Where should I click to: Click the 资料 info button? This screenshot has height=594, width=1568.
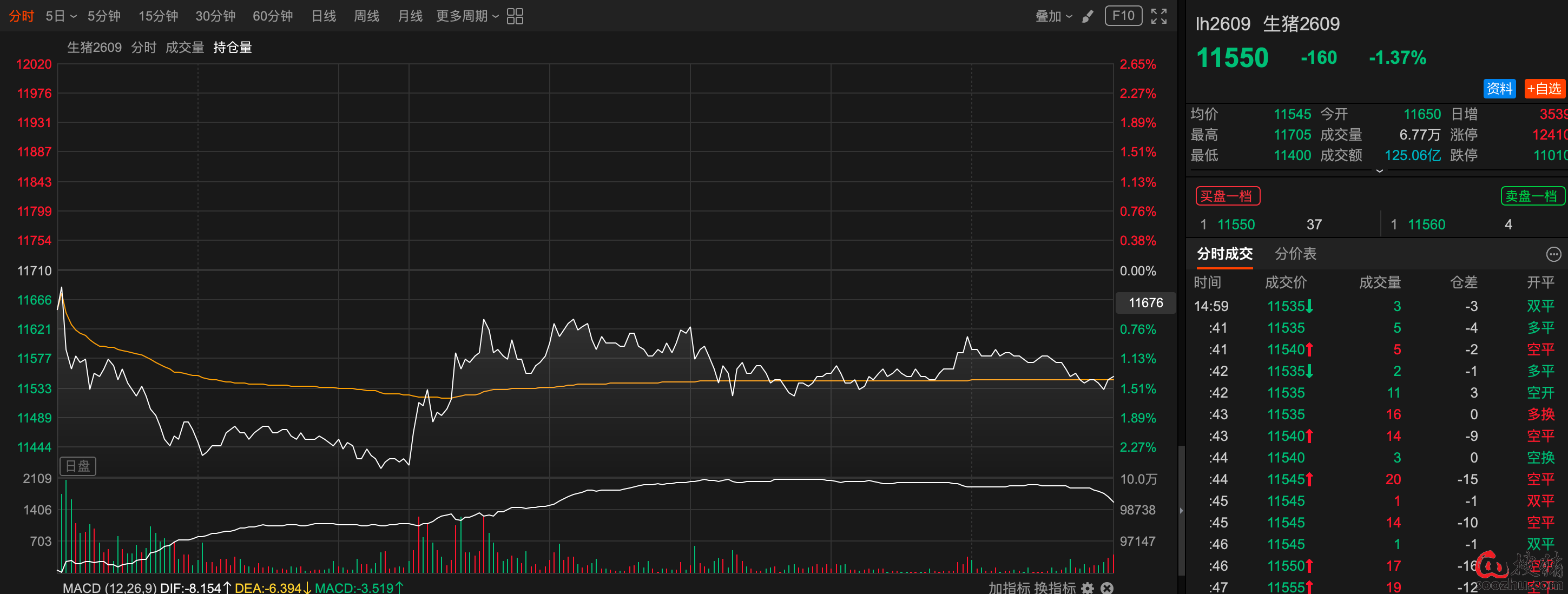pyautogui.click(x=1499, y=89)
